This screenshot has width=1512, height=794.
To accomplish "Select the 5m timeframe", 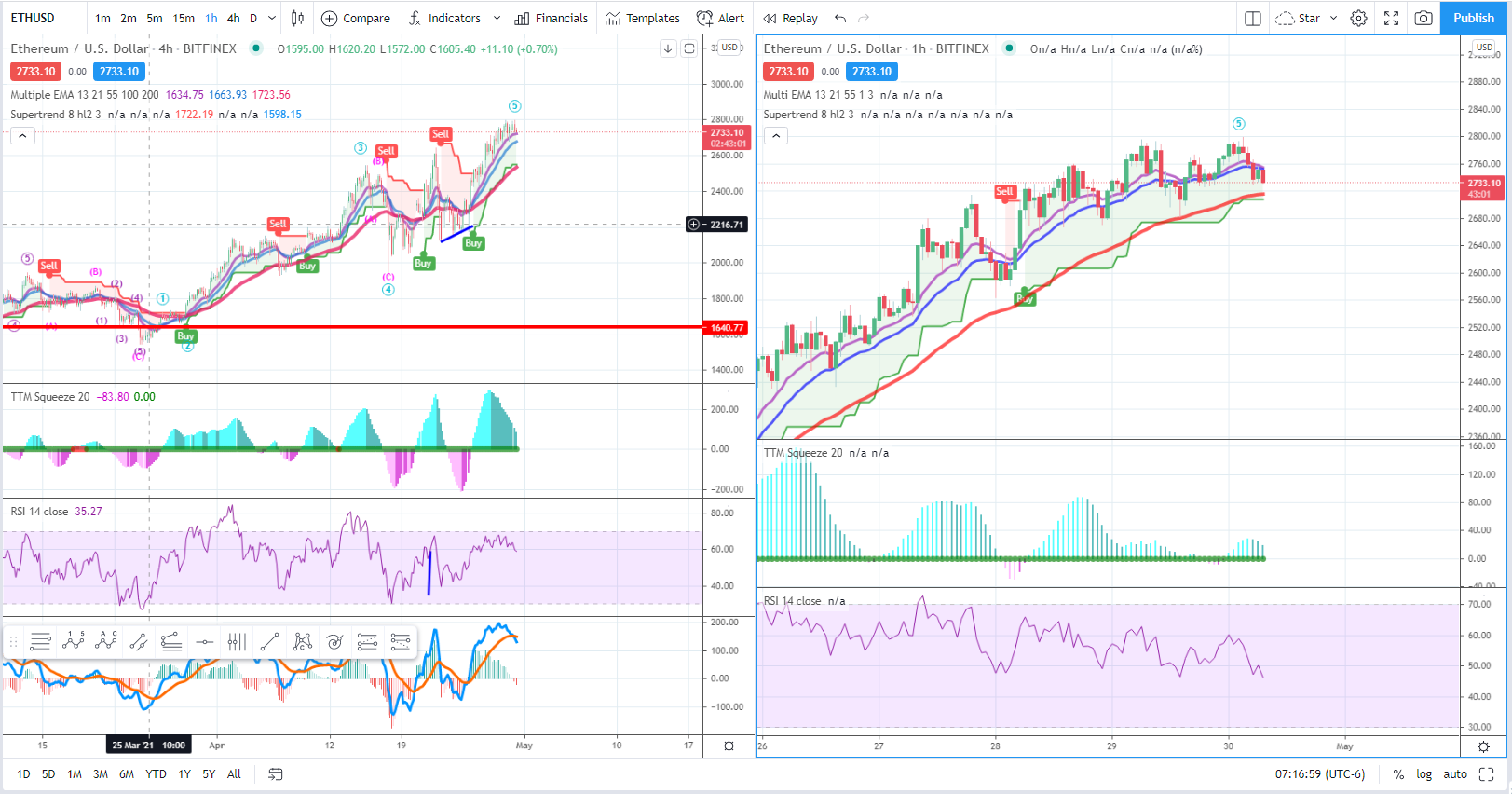I will [x=155, y=18].
